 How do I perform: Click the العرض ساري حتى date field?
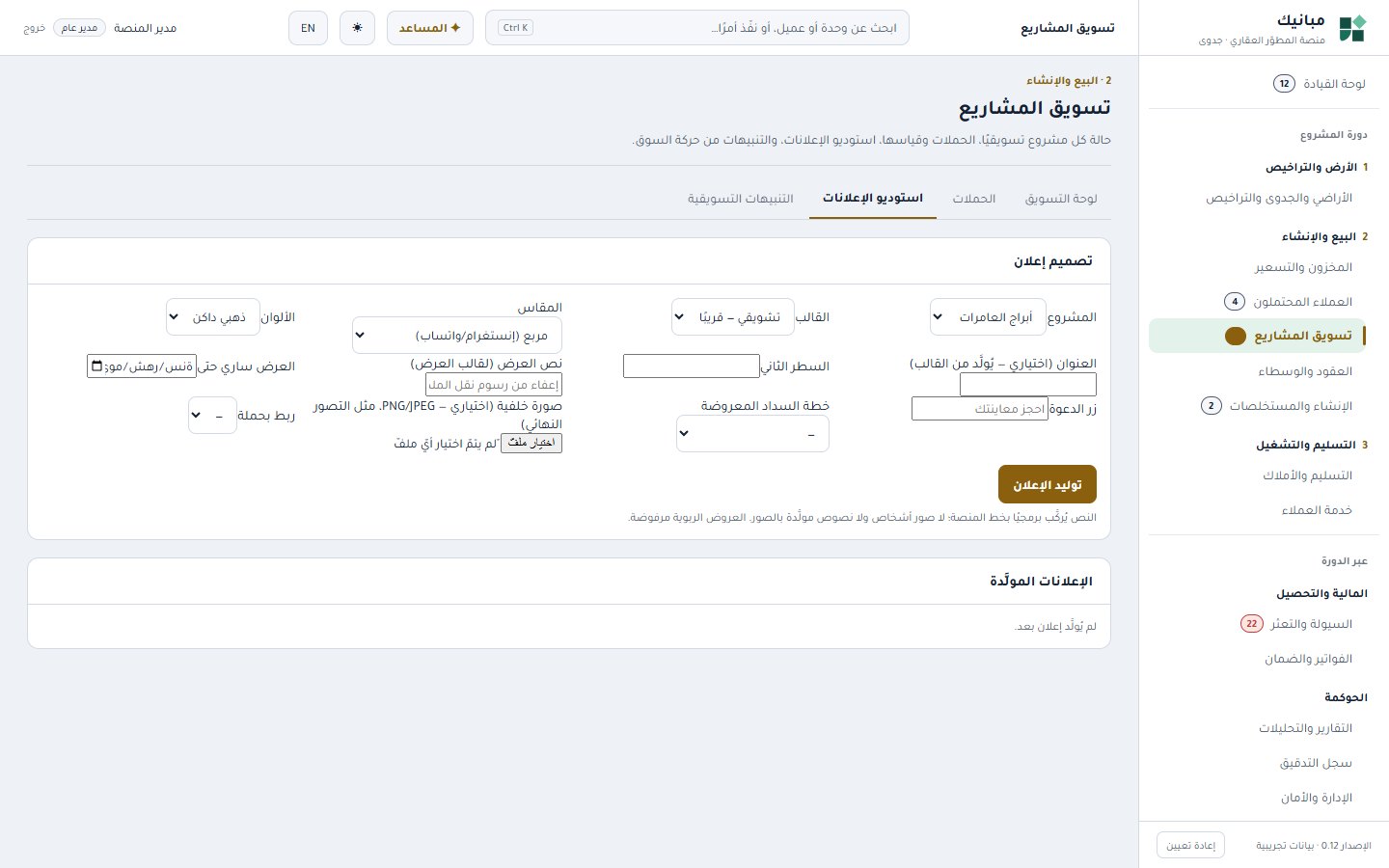tap(142, 366)
